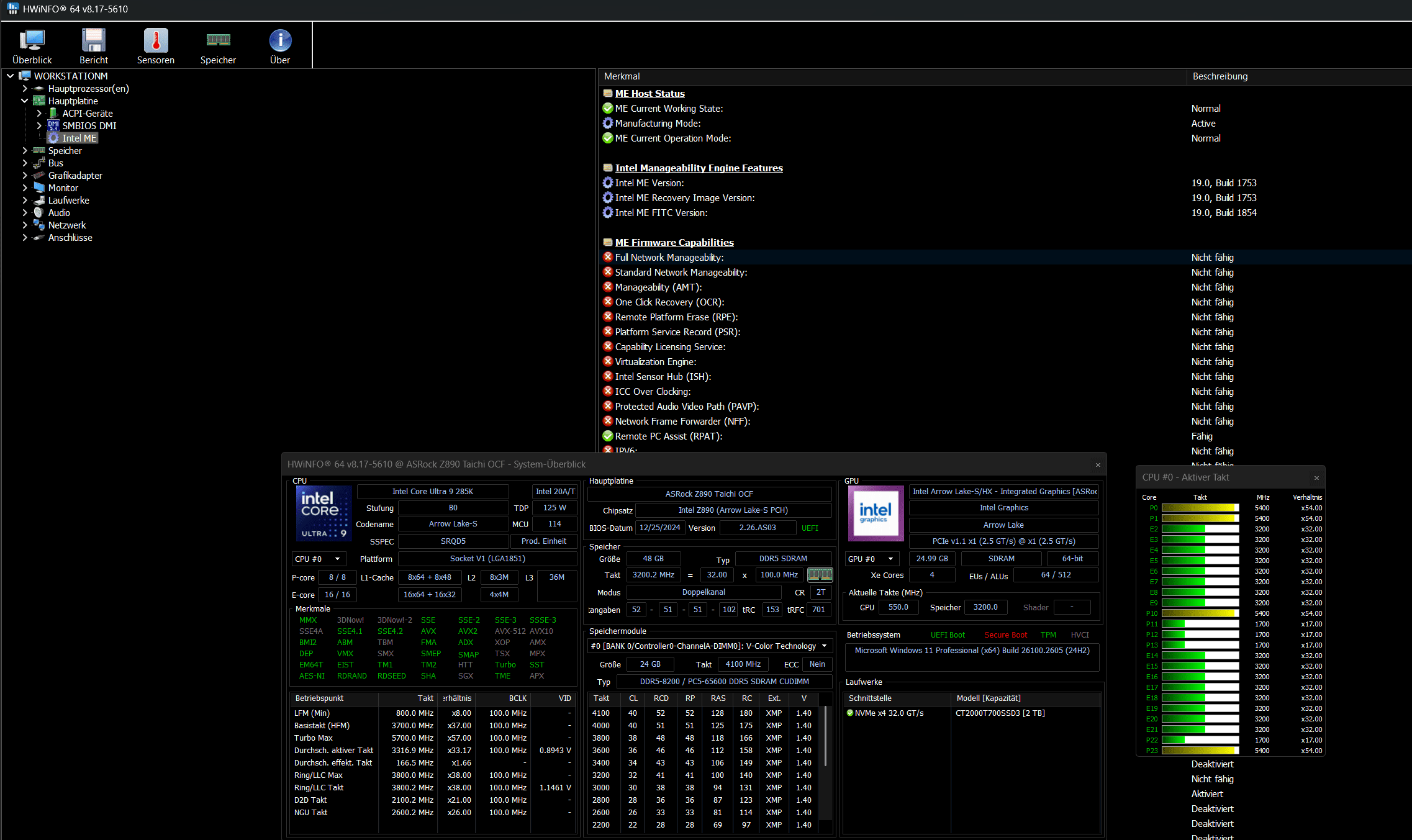This screenshot has height=840, width=1412.
Task: Click the Intel graphics logo
Action: pos(876,513)
